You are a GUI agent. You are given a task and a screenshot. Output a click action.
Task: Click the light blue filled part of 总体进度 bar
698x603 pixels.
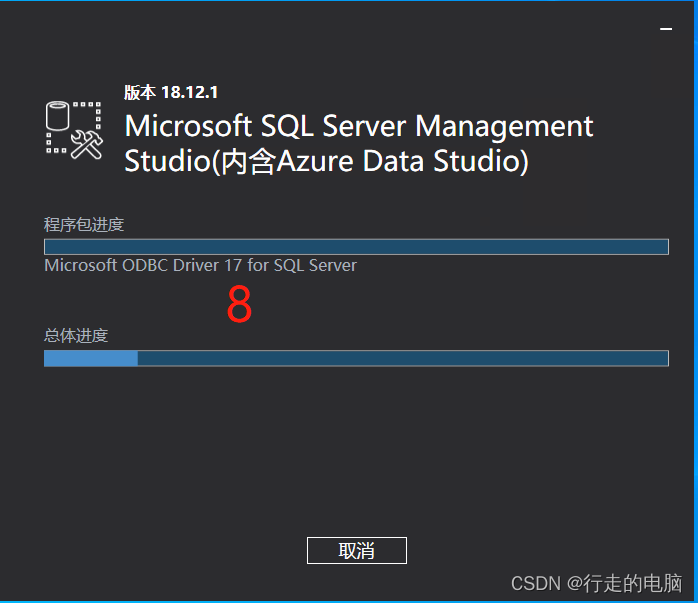91,358
